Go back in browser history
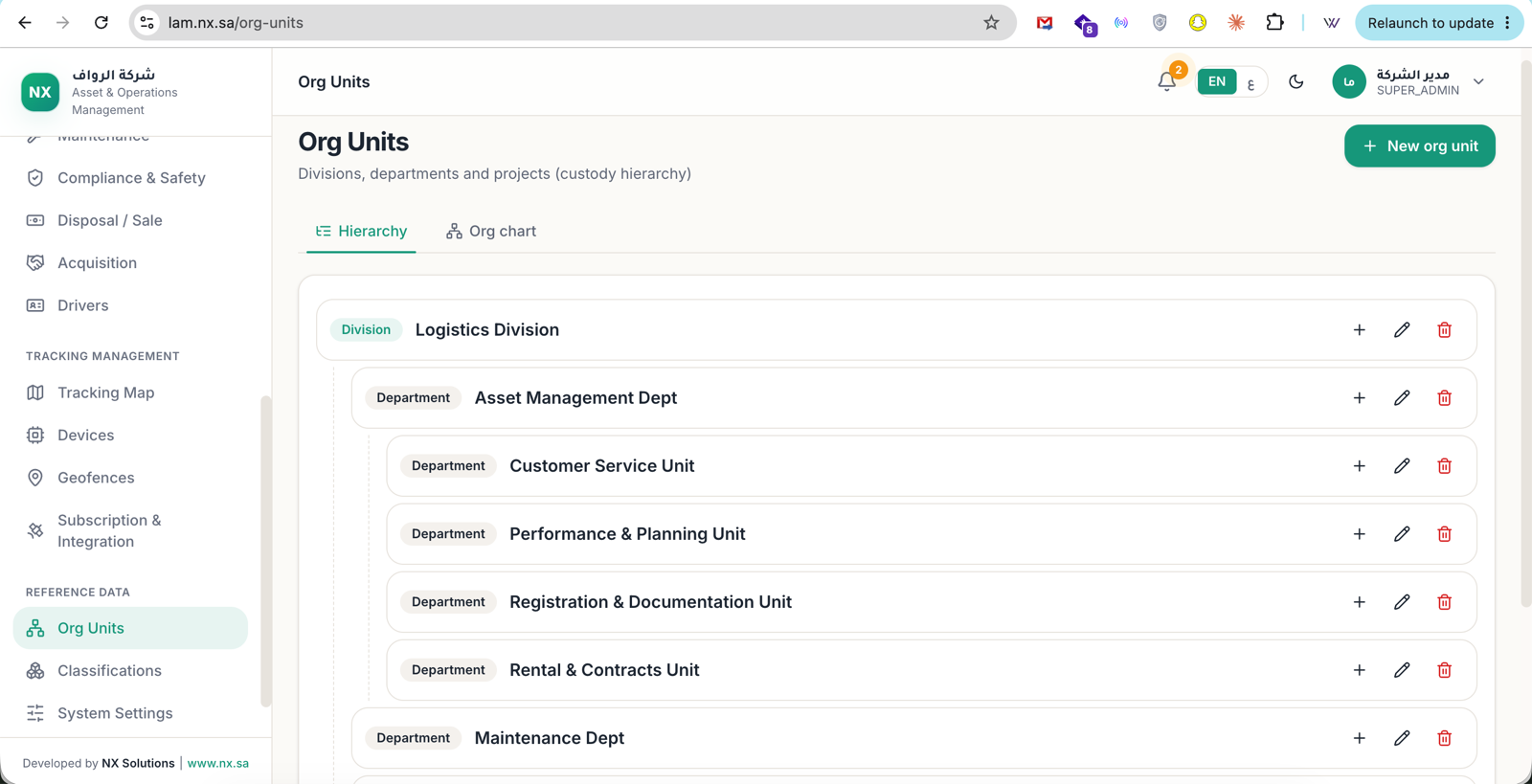The width and height of the screenshot is (1532, 784). pos(25,23)
